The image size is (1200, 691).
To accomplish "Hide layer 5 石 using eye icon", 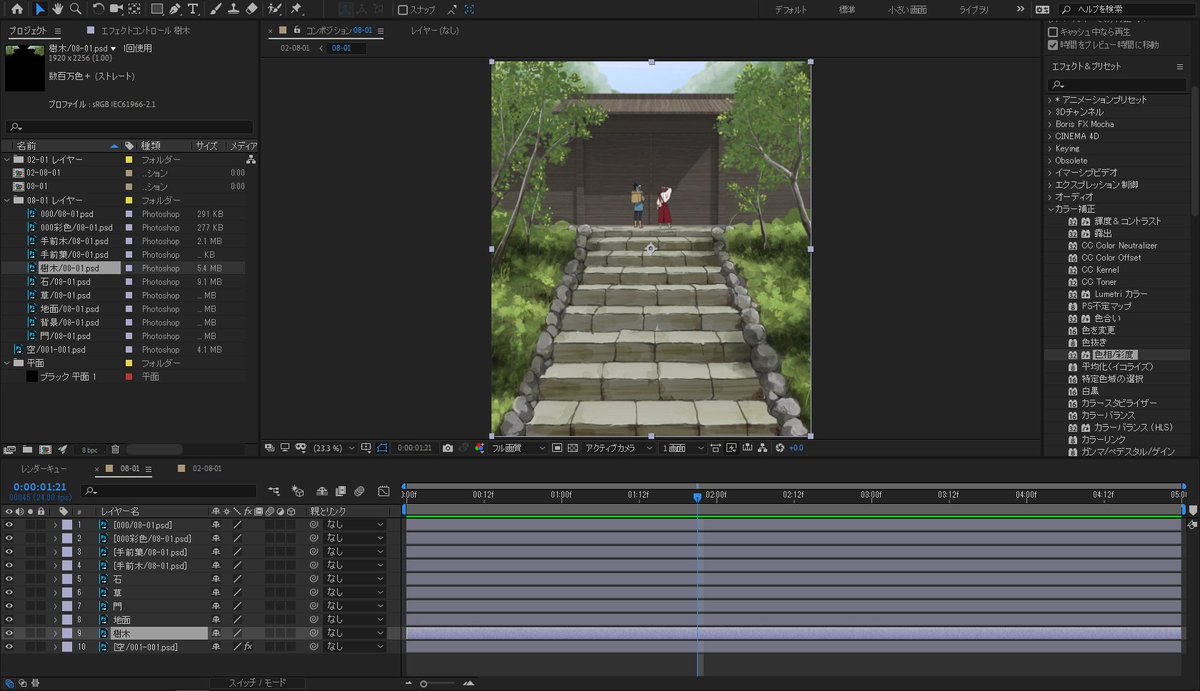I will coord(9,579).
